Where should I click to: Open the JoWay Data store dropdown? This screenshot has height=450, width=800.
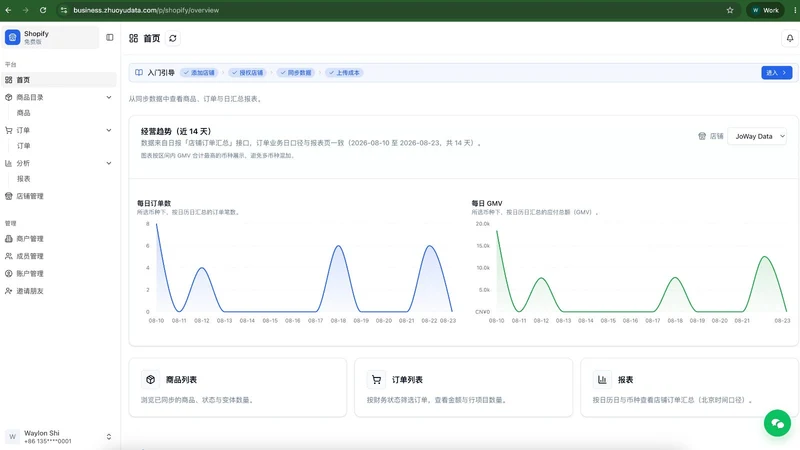pyautogui.click(x=757, y=136)
